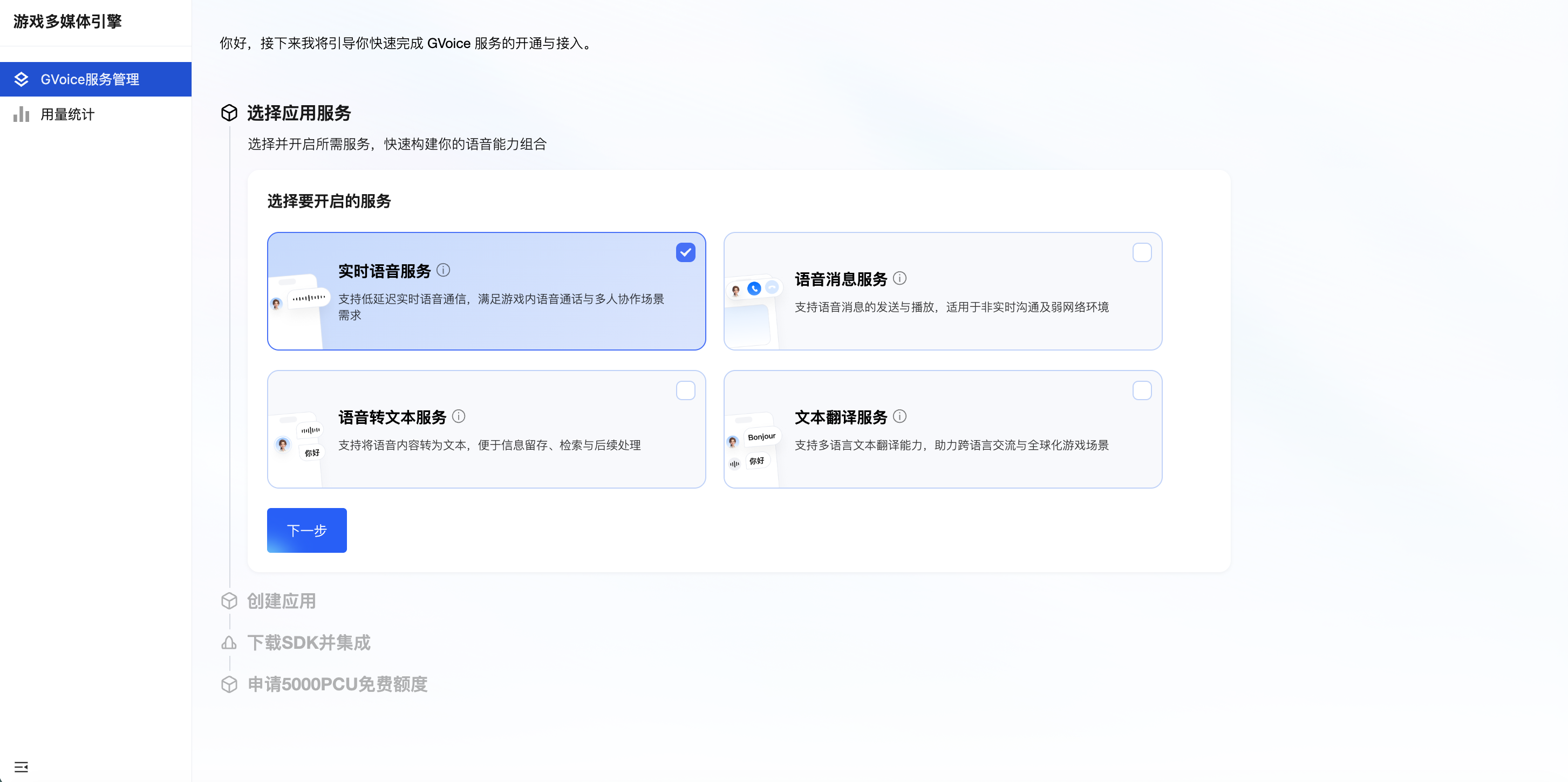Click the bar chart icon for 用量统计
The image size is (1568, 782).
click(21, 114)
